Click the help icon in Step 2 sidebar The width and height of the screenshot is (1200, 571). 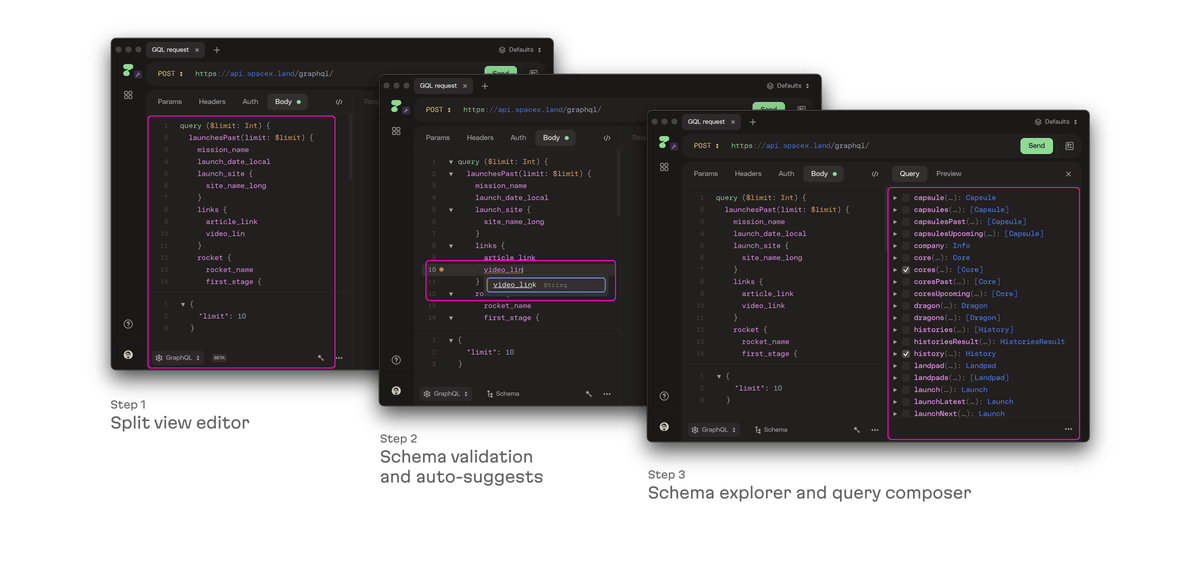(x=396, y=360)
